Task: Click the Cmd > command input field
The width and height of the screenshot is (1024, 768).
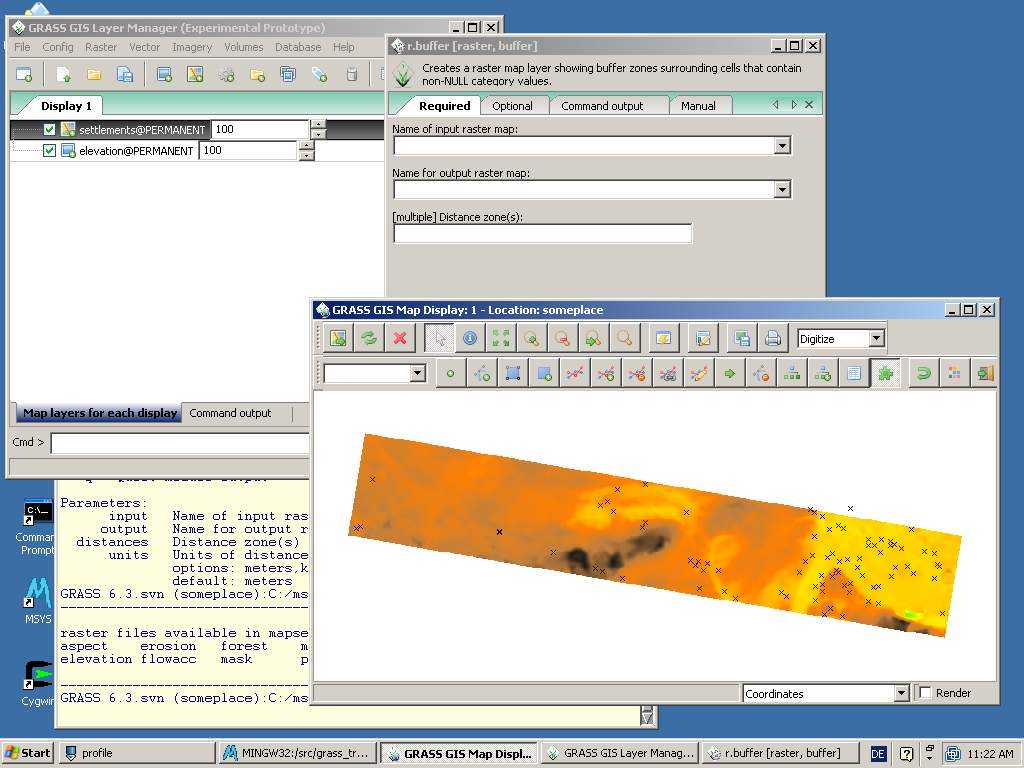Action: click(180, 443)
